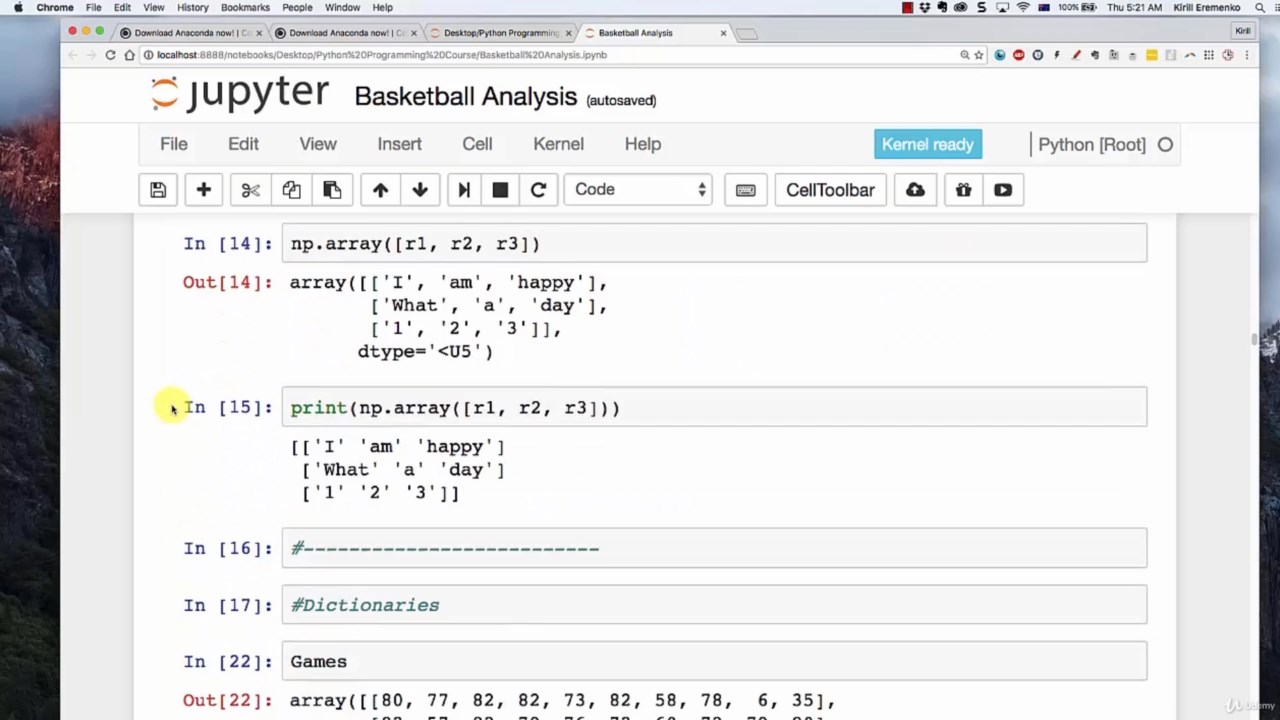The width and height of the screenshot is (1280, 720).
Task: Open Chrome Bookmarks menu in menu bar
Action: tap(246, 7)
